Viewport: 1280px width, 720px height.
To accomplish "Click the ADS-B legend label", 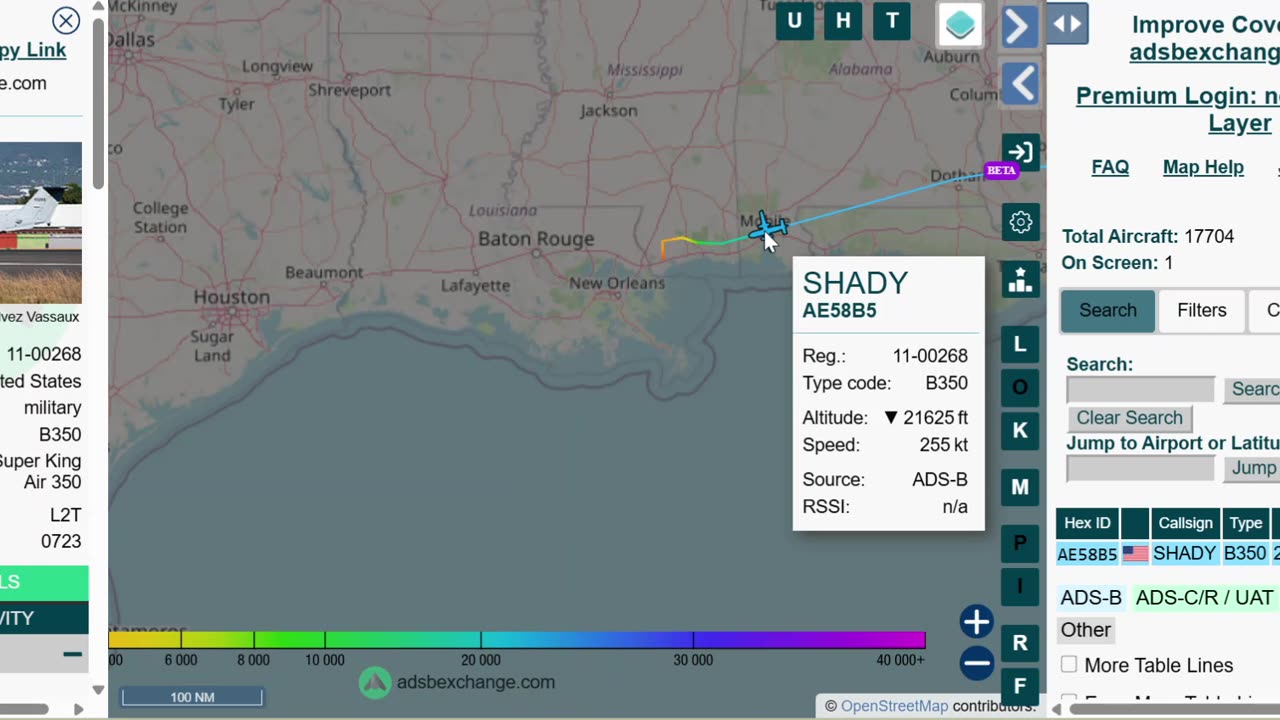I will click(1091, 598).
